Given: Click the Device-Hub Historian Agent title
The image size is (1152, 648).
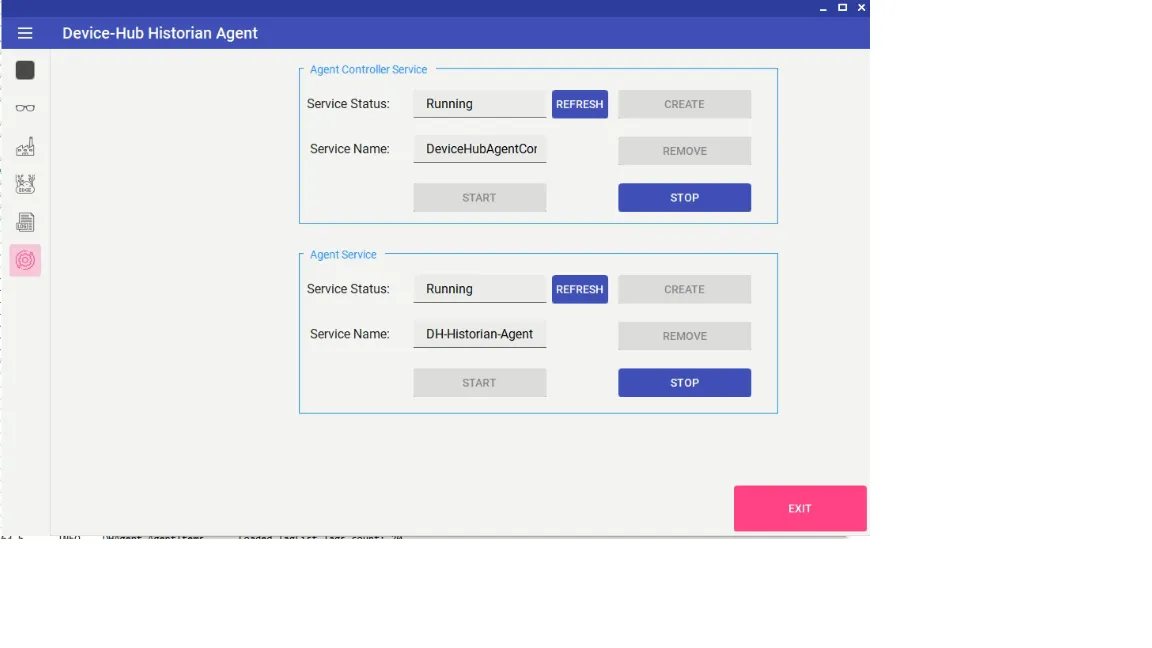Looking at the screenshot, I should coord(160,33).
